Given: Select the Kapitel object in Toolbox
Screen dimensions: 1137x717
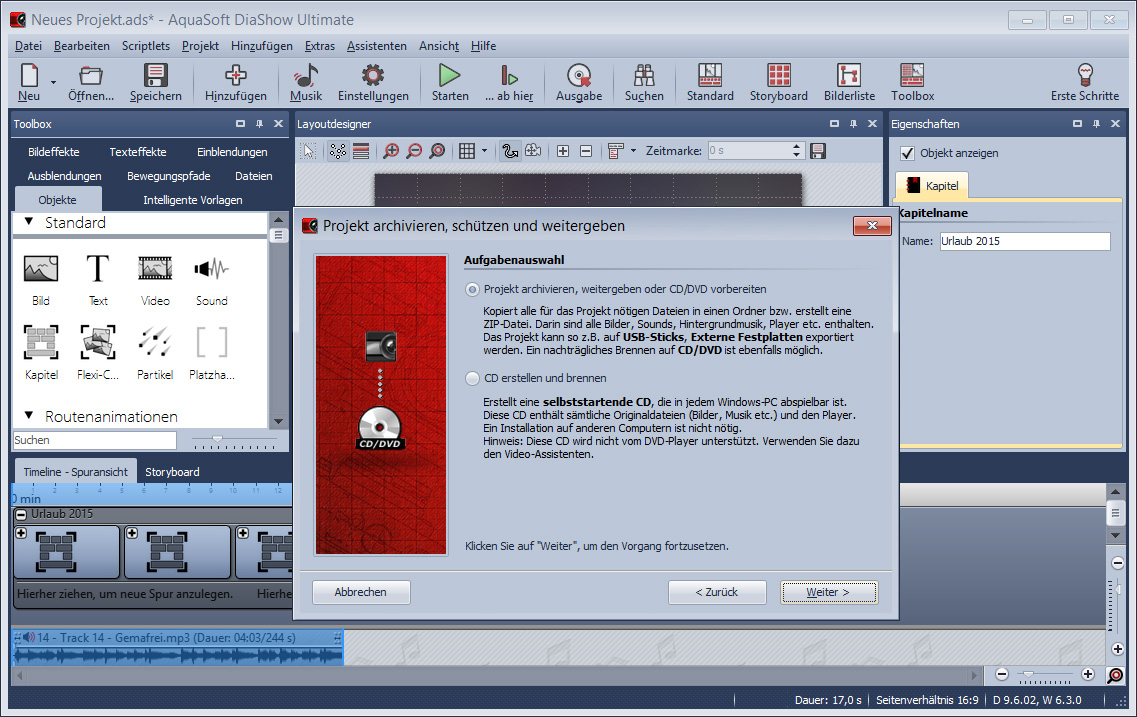Looking at the screenshot, I should (x=41, y=354).
